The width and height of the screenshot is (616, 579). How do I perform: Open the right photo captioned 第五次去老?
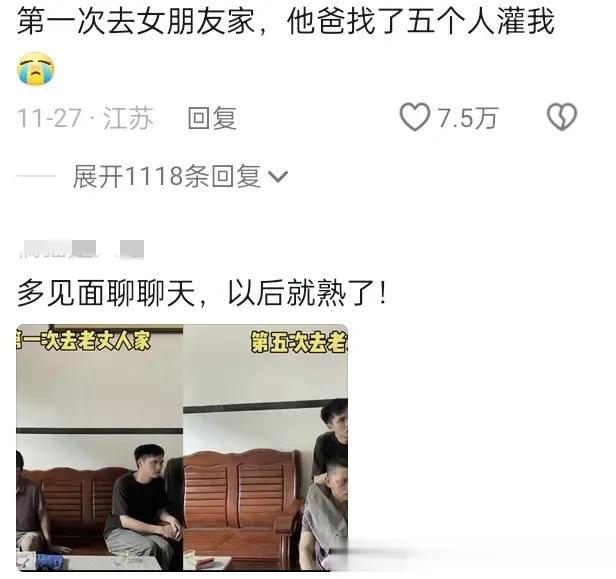(266, 447)
